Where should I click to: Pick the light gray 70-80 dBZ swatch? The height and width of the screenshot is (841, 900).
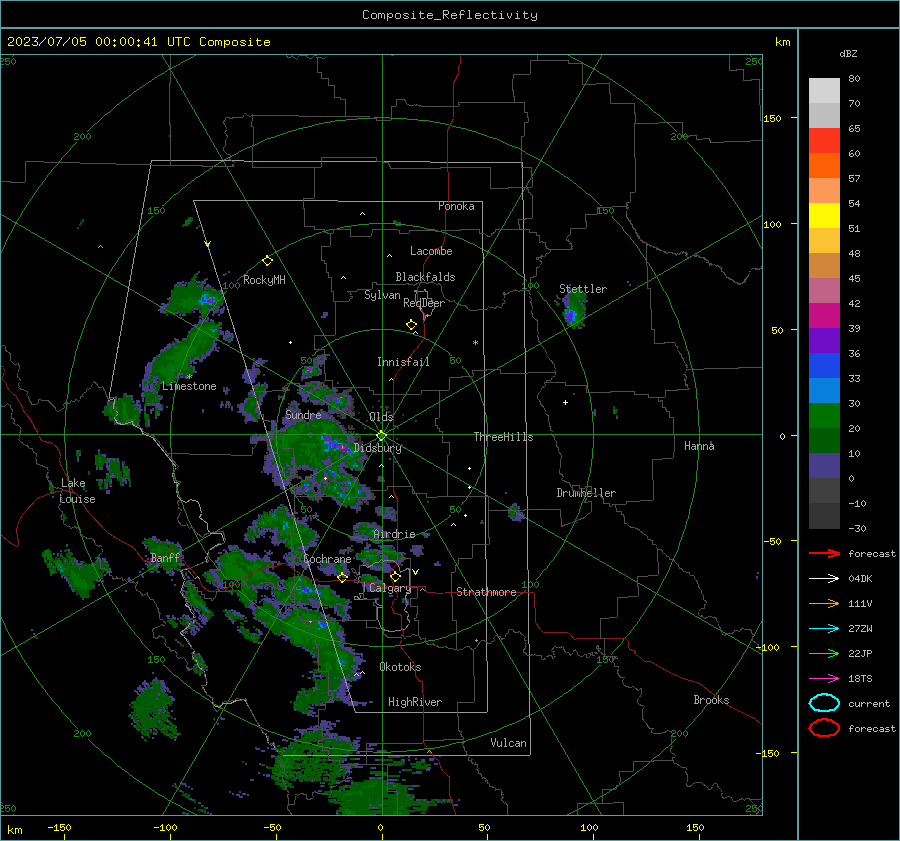(824, 91)
